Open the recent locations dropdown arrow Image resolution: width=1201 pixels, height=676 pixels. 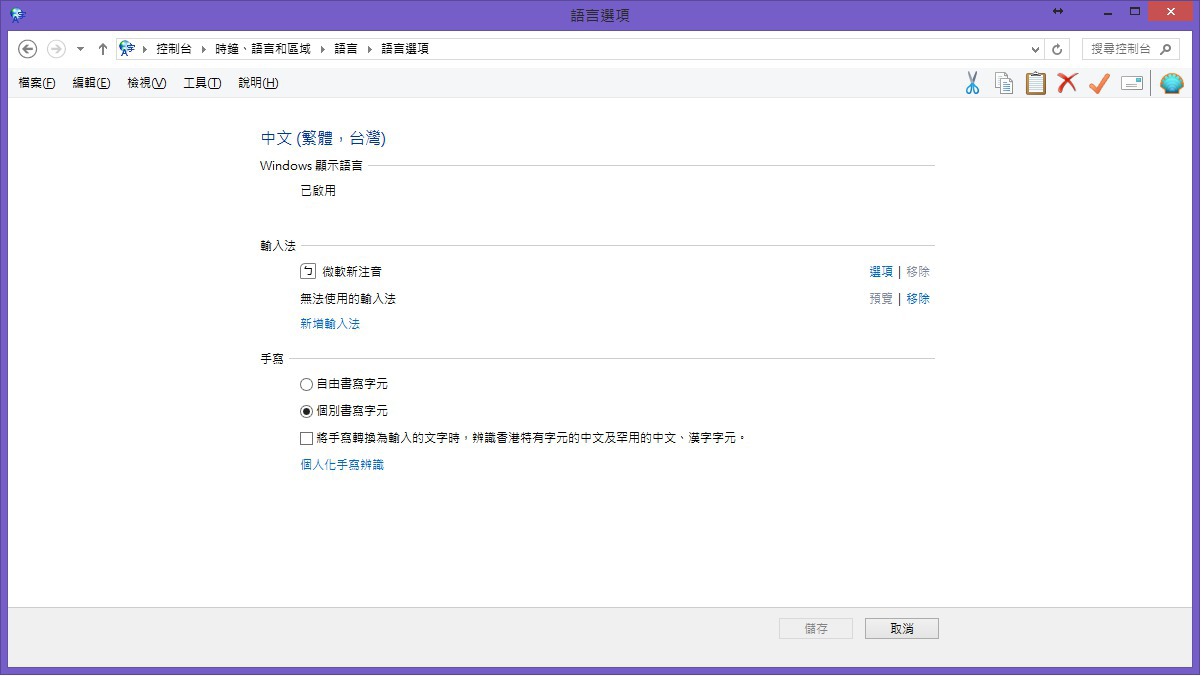click(x=80, y=49)
